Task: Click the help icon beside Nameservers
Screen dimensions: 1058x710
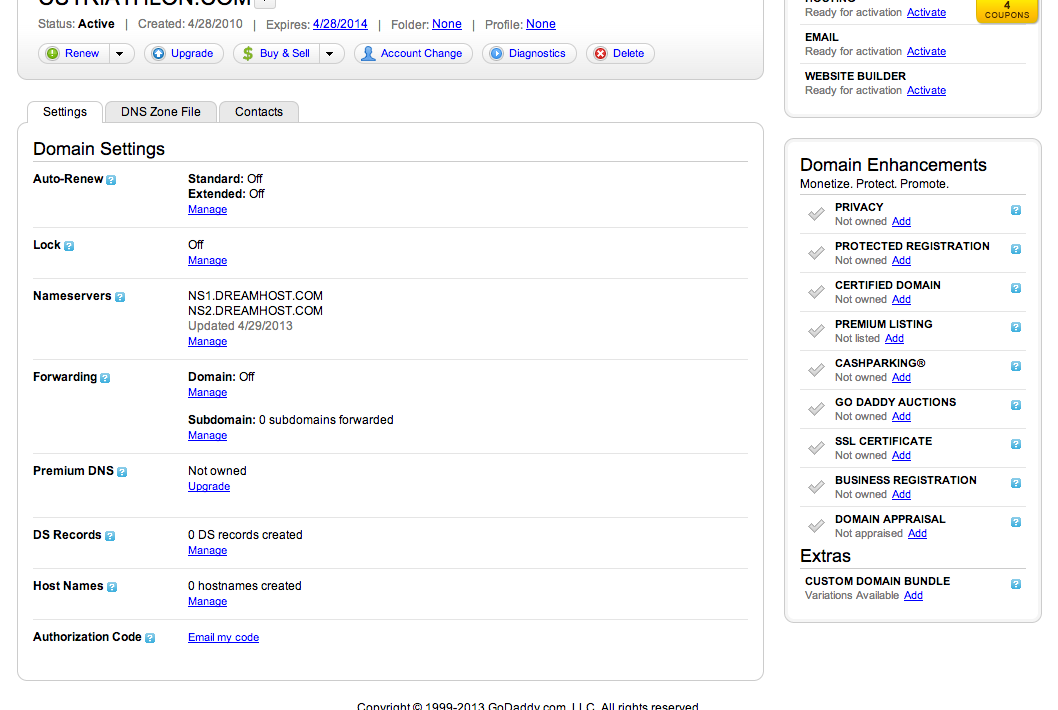Action: click(x=120, y=297)
